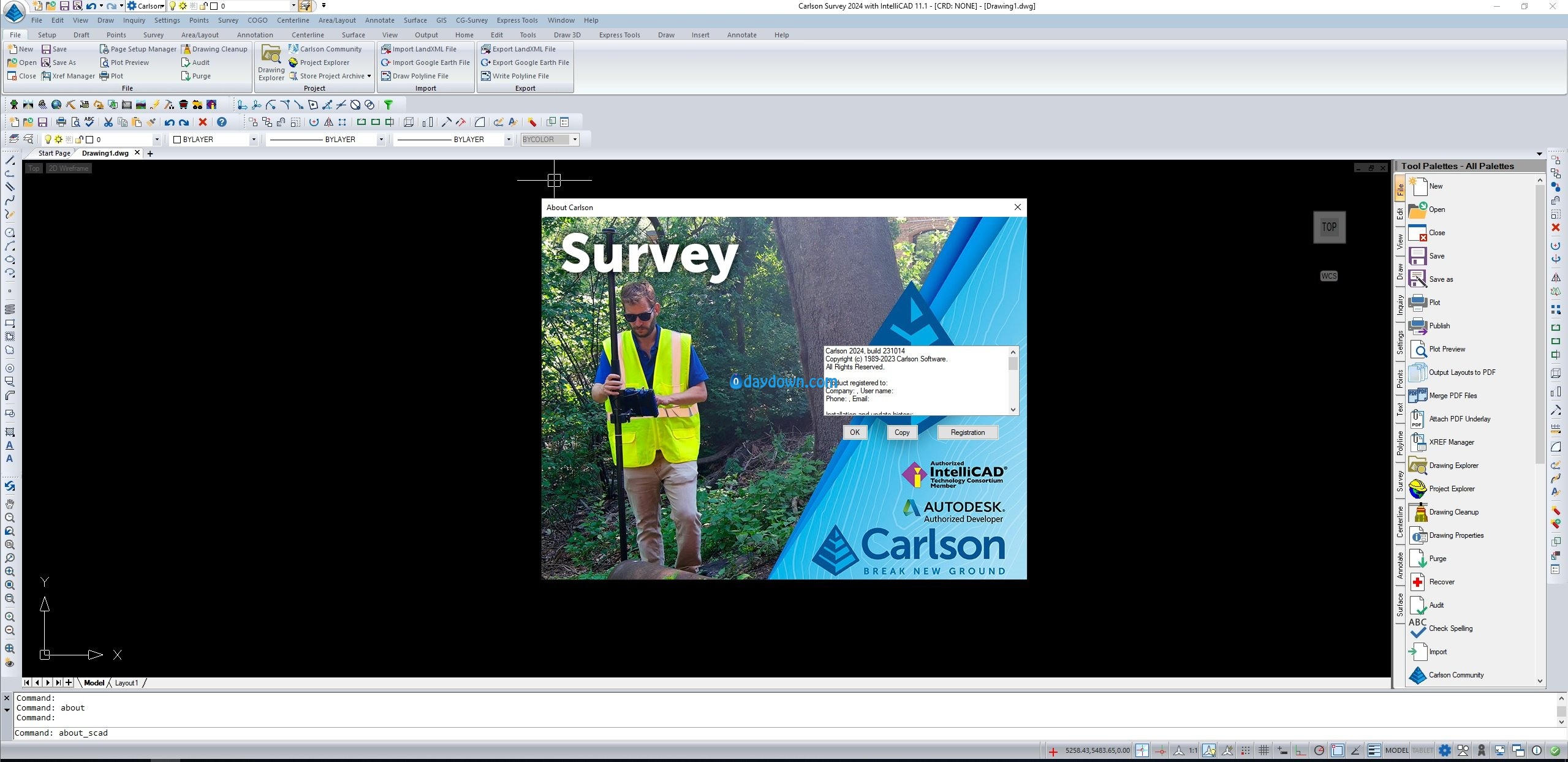1568x762 pixels.
Task: Open the BYLAYER linetype dropdown
Action: click(381, 140)
